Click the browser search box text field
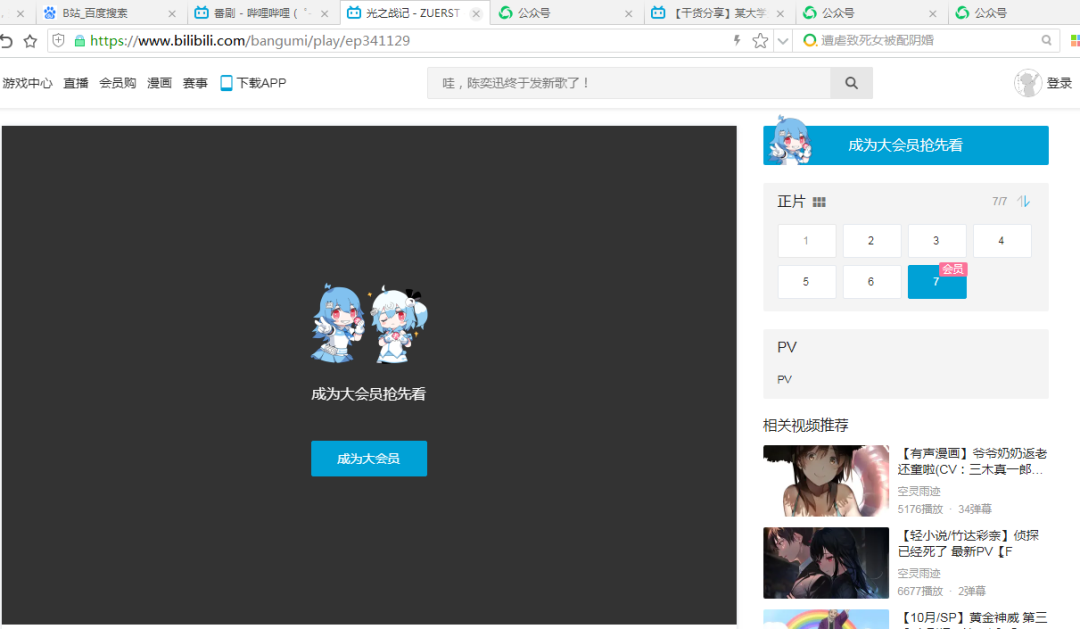 [x=928, y=41]
